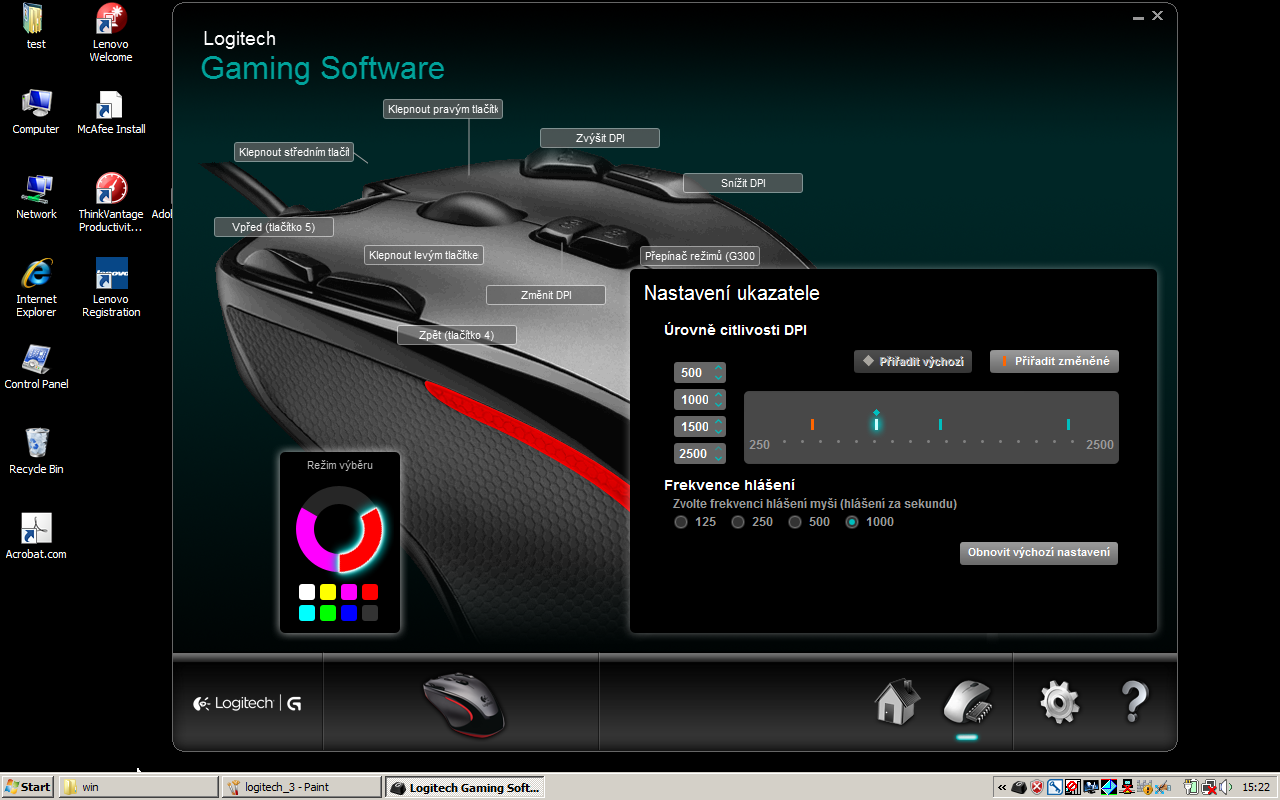Image resolution: width=1280 pixels, height=800 pixels.
Task: Pick the cyan color swatch
Action: click(x=307, y=613)
